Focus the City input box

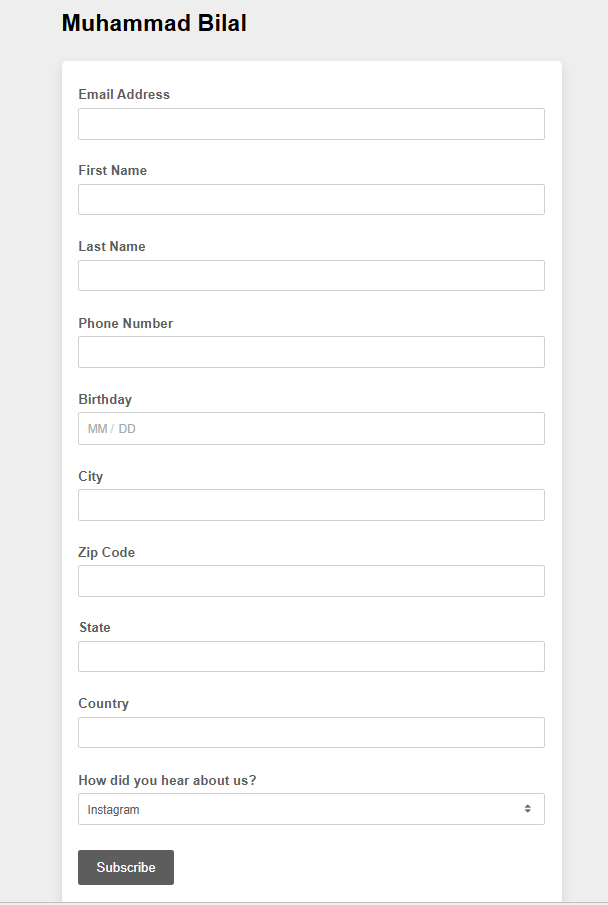click(x=311, y=505)
